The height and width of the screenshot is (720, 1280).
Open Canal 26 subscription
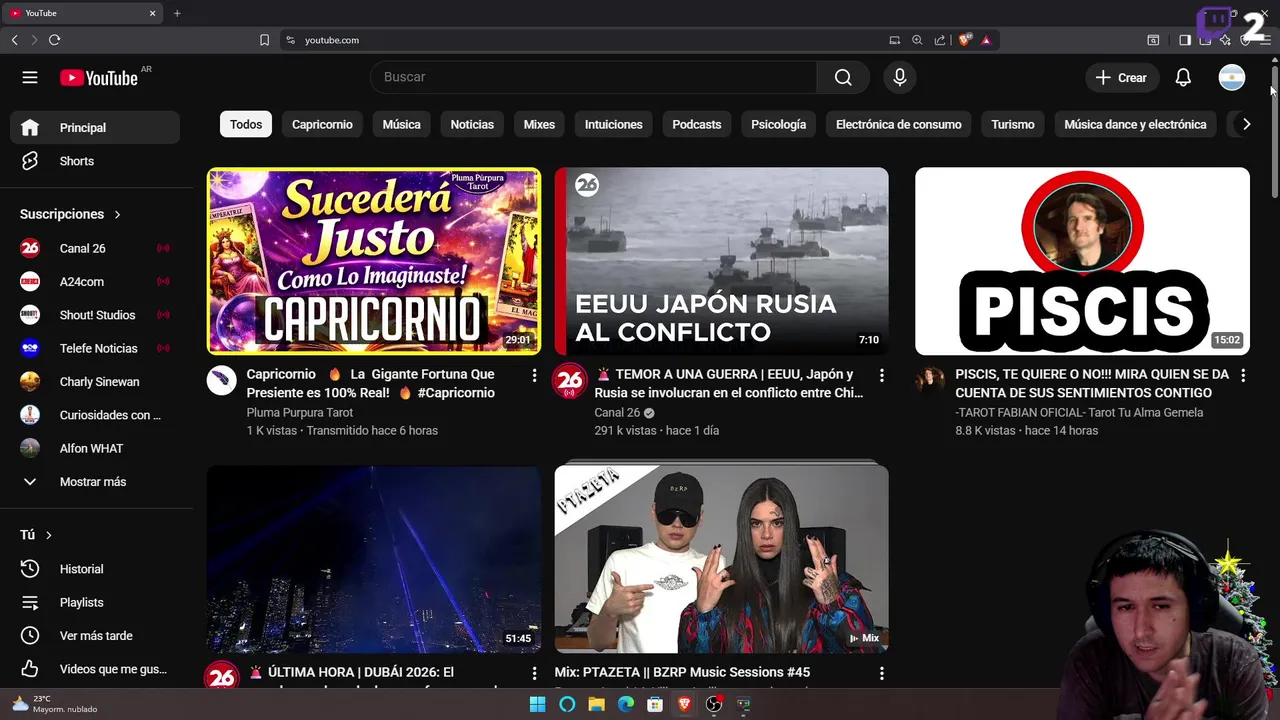click(x=95, y=248)
